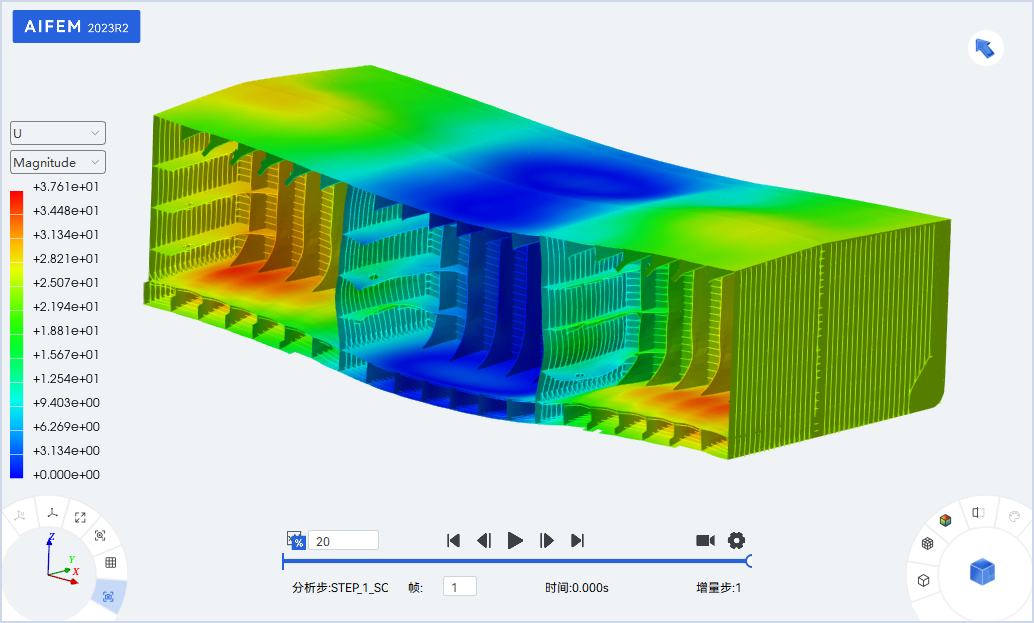This screenshot has height=623, width=1034.
Task: Click the zoom region icon above the grid icon
Action: click(100, 535)
